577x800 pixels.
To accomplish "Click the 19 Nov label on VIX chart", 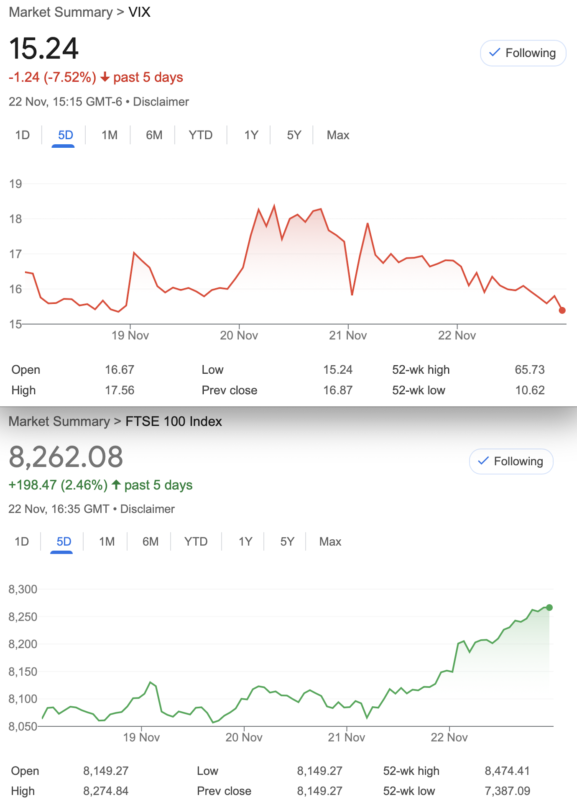I will click(x=130, y=336).
